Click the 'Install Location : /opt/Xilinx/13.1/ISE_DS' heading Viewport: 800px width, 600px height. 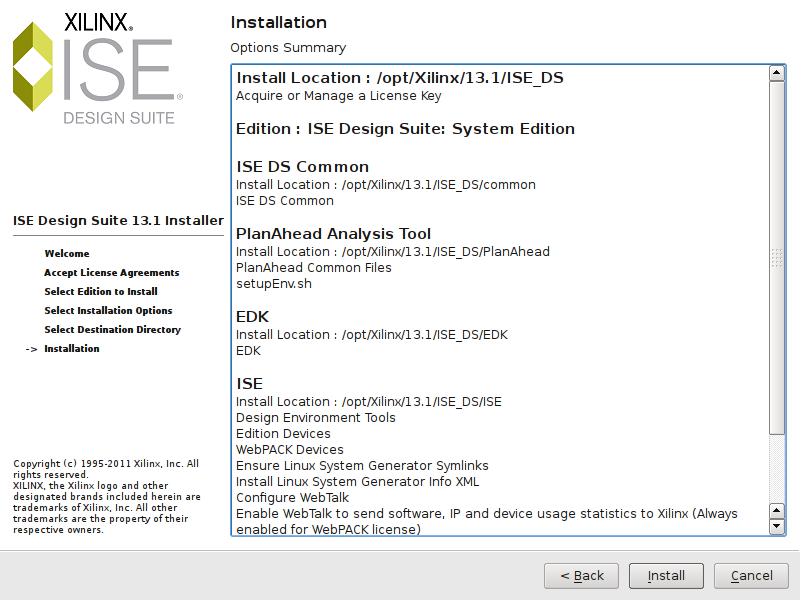pos(400,78)
